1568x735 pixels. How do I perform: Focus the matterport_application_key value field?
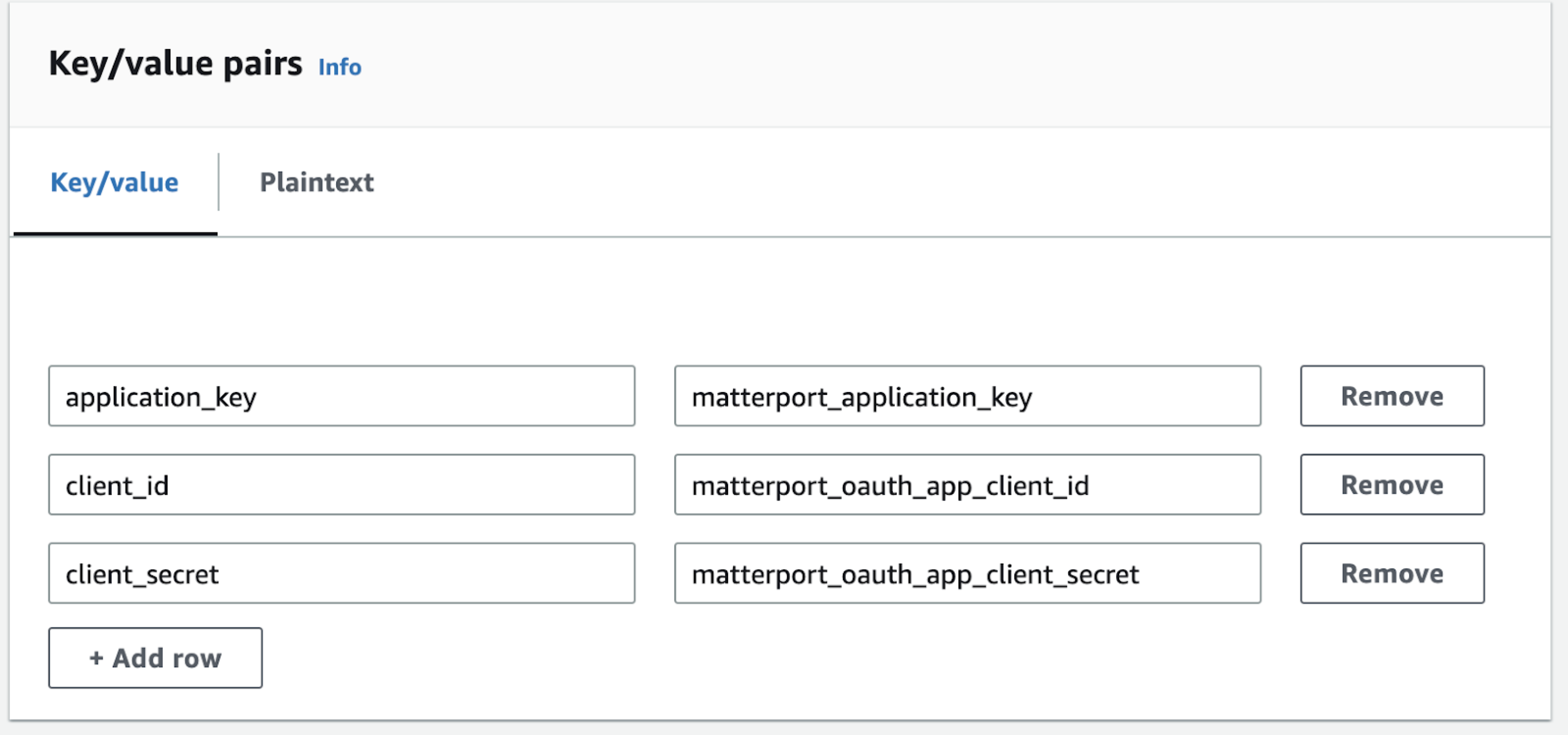coord(967,396)
